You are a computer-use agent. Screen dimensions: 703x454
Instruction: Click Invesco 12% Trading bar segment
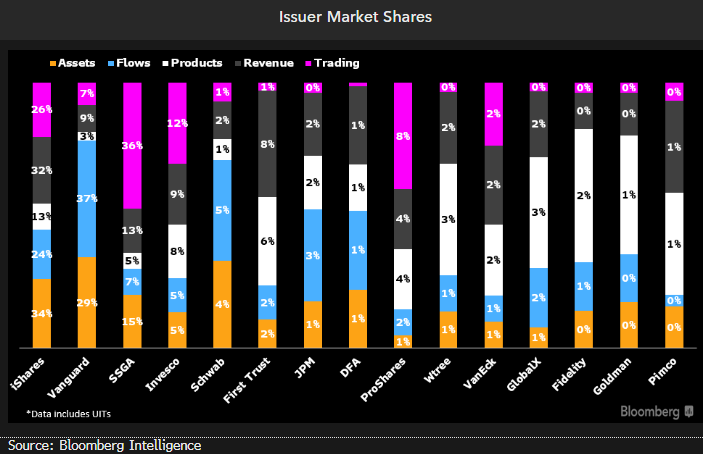coord(177,122)
